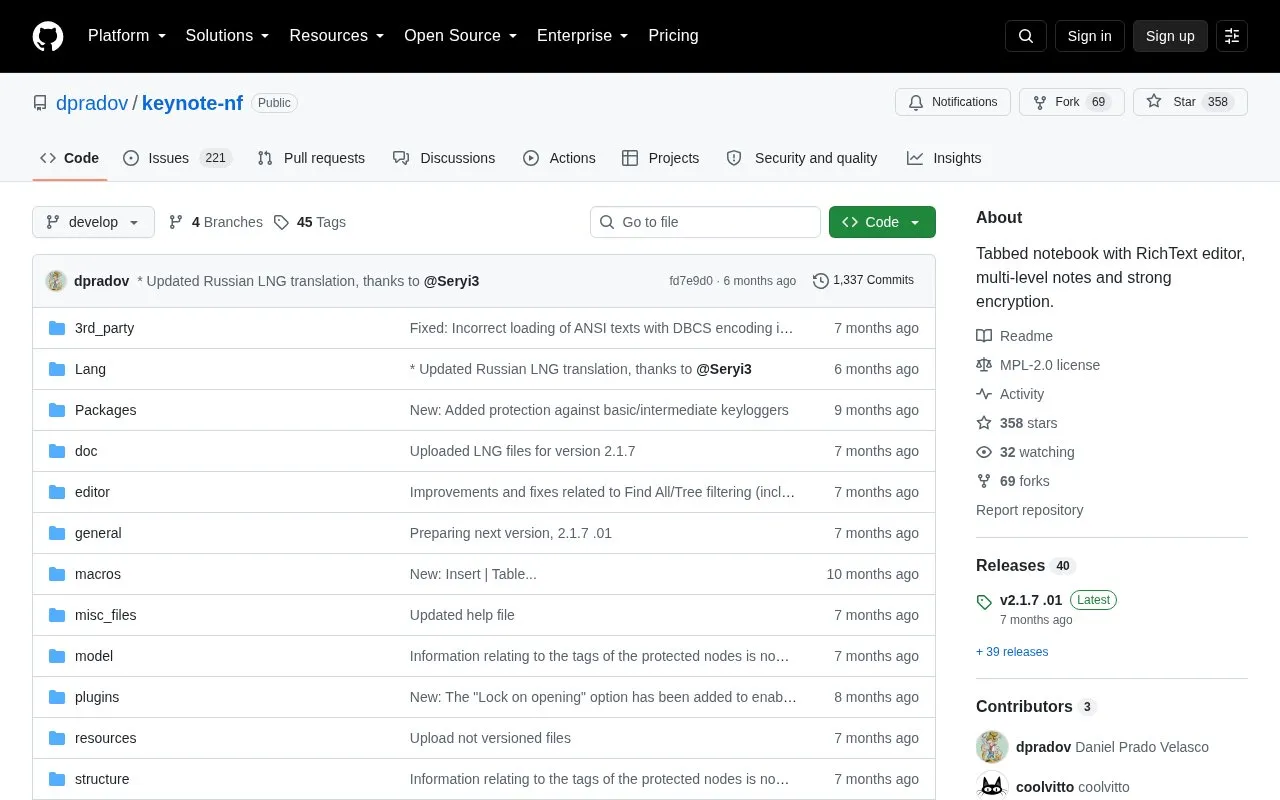Click the Sign in button
Viewport: 1280px width, 800px height.
[1089, 36]
